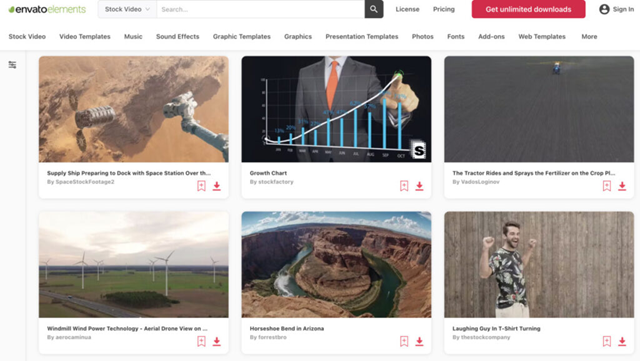Image resolution: width=640 pixels, height=361 pixels.
Task: Click the magnifier search button
Action: (x=374, y=9)
